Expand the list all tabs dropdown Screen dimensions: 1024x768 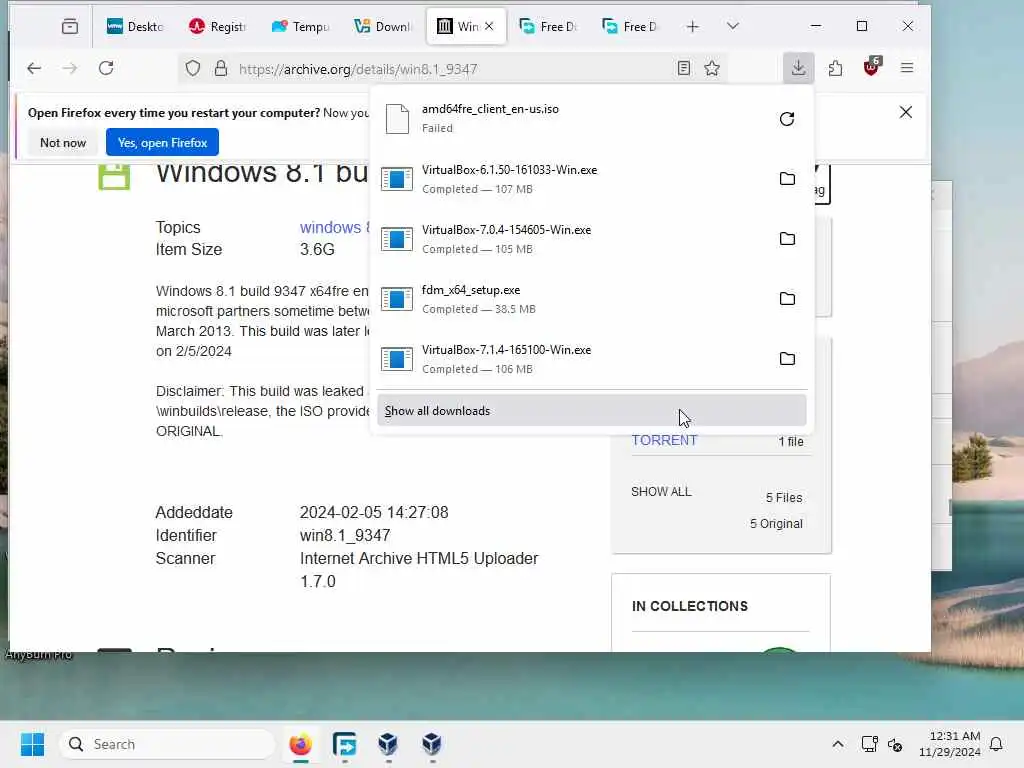click(733, 26)
